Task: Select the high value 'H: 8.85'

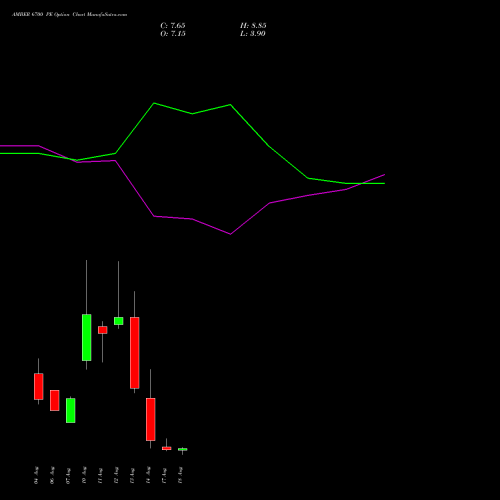Action: 253,26
